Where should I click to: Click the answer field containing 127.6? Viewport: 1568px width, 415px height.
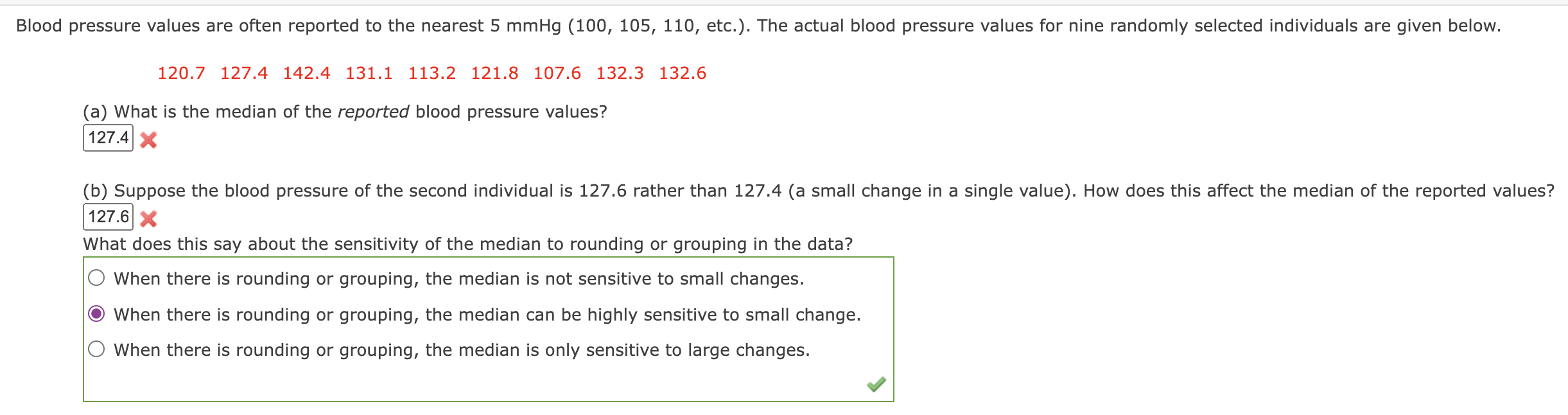[x=109, y=216]
